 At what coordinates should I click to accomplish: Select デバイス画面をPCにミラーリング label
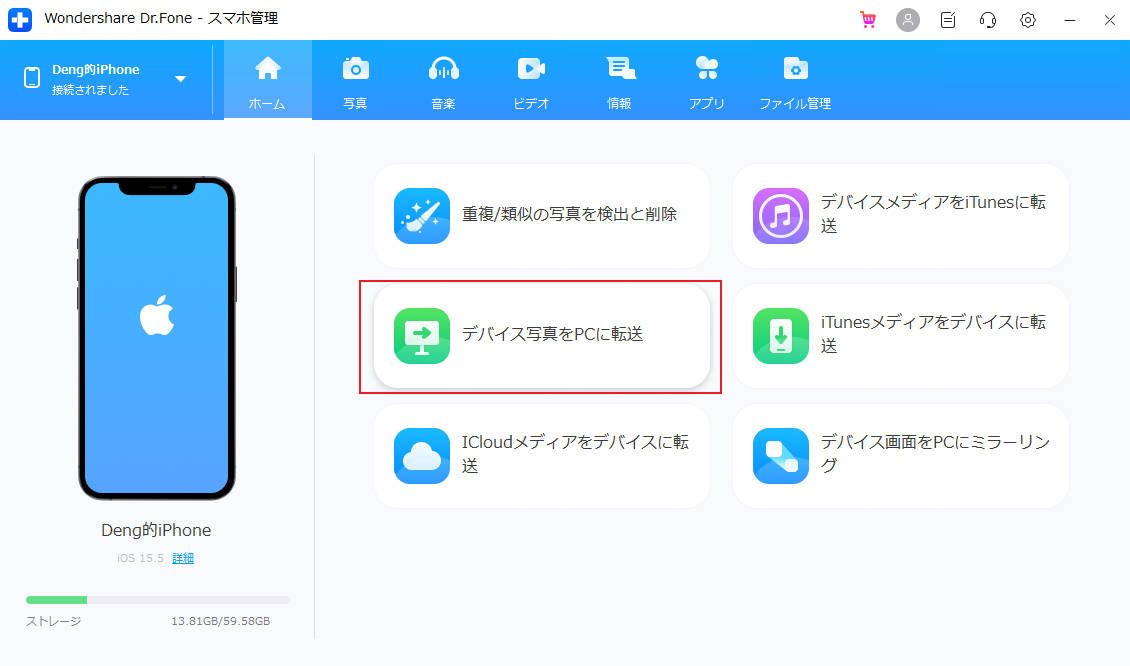[935, 453]
